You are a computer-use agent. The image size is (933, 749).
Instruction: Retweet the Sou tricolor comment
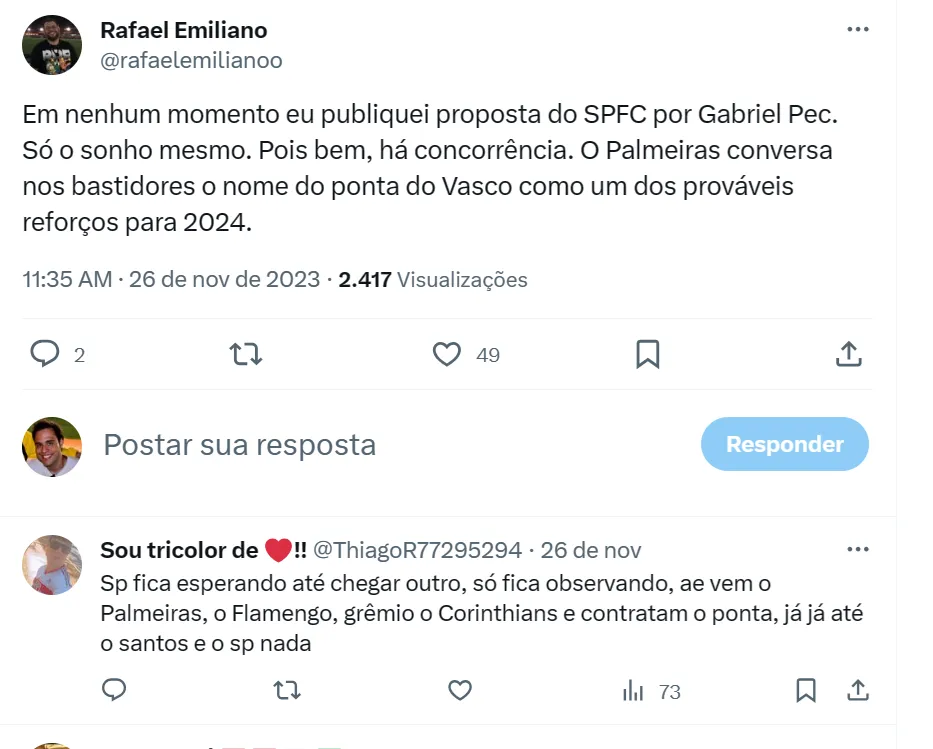point(288,690)
